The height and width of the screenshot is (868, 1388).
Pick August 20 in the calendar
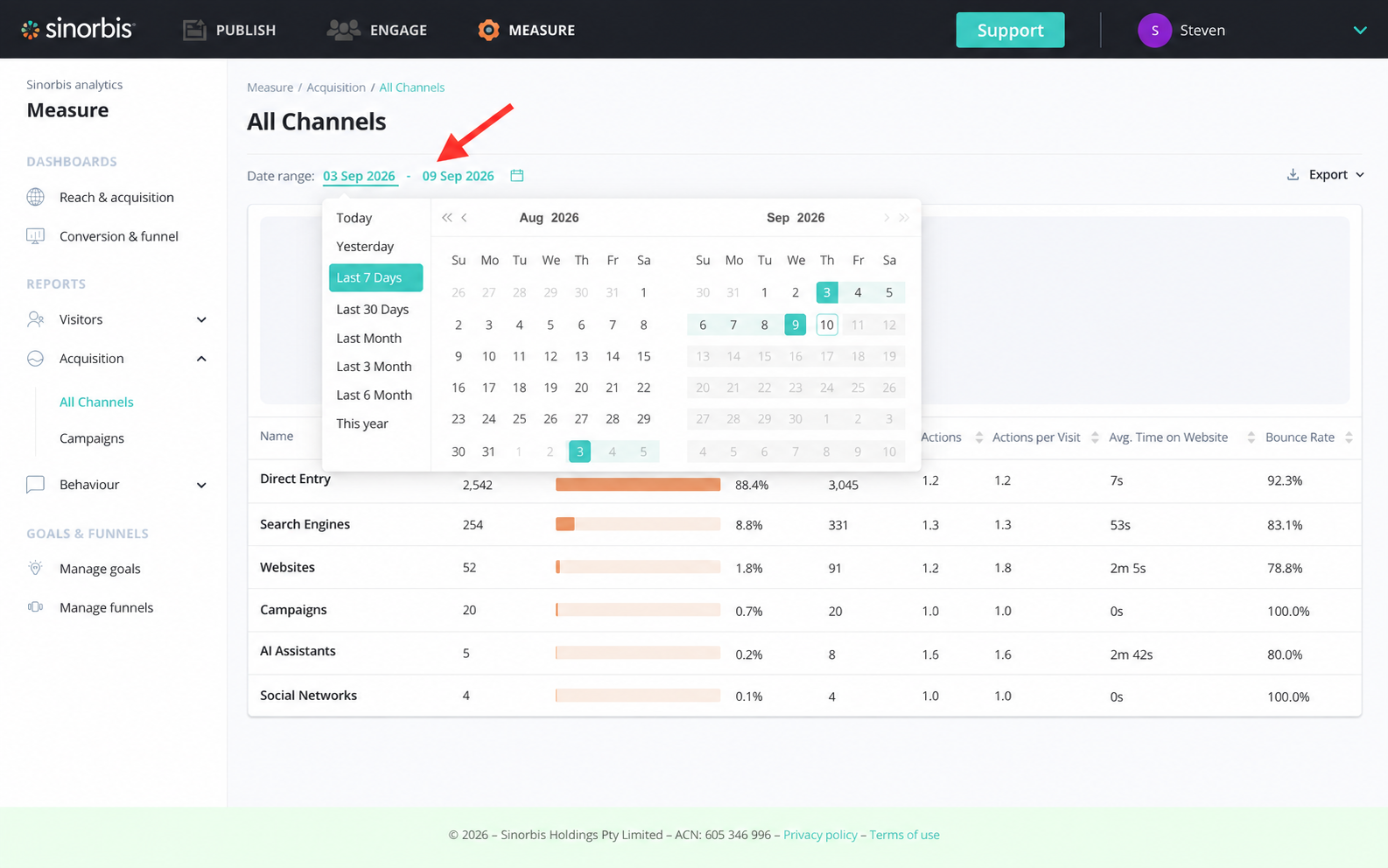coord(581,388)
